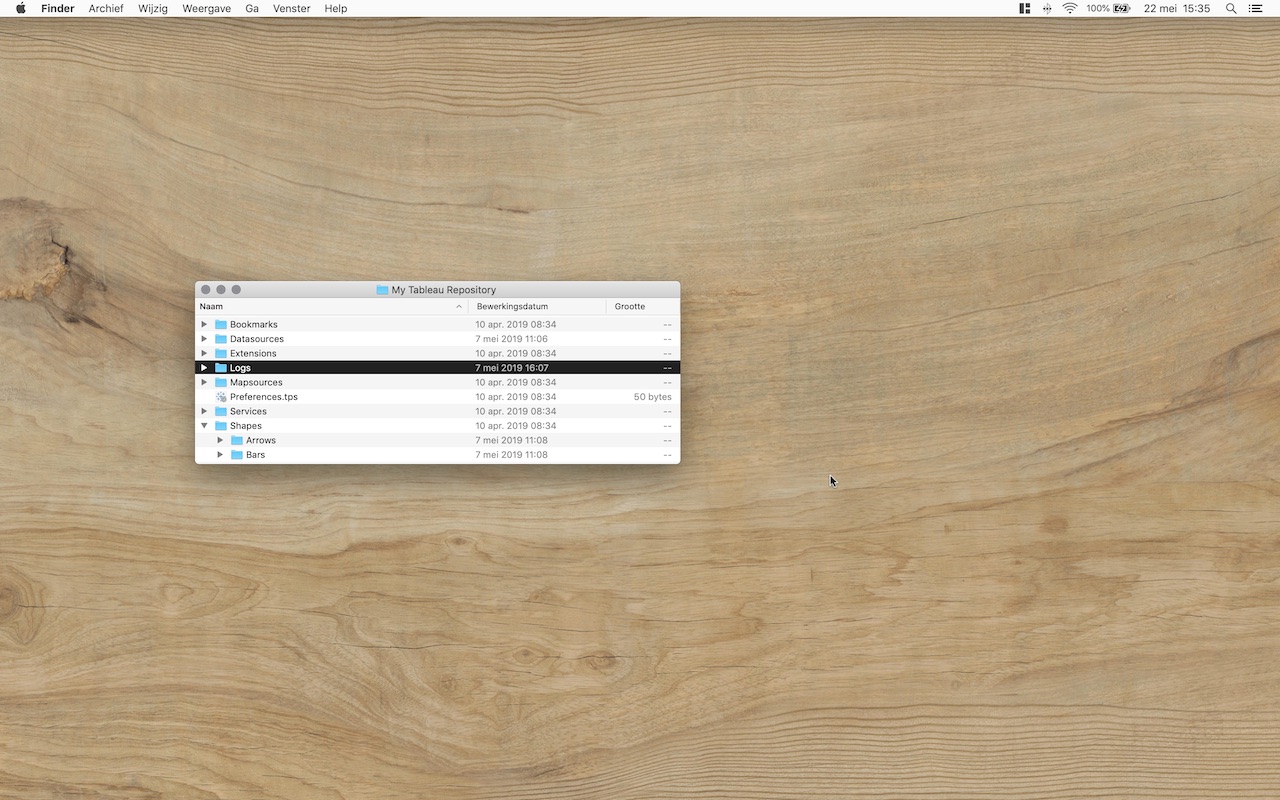This screenshot has width=1280, height=800.
Task: Click the battery status icon
Action: (x=1121, y=8)
